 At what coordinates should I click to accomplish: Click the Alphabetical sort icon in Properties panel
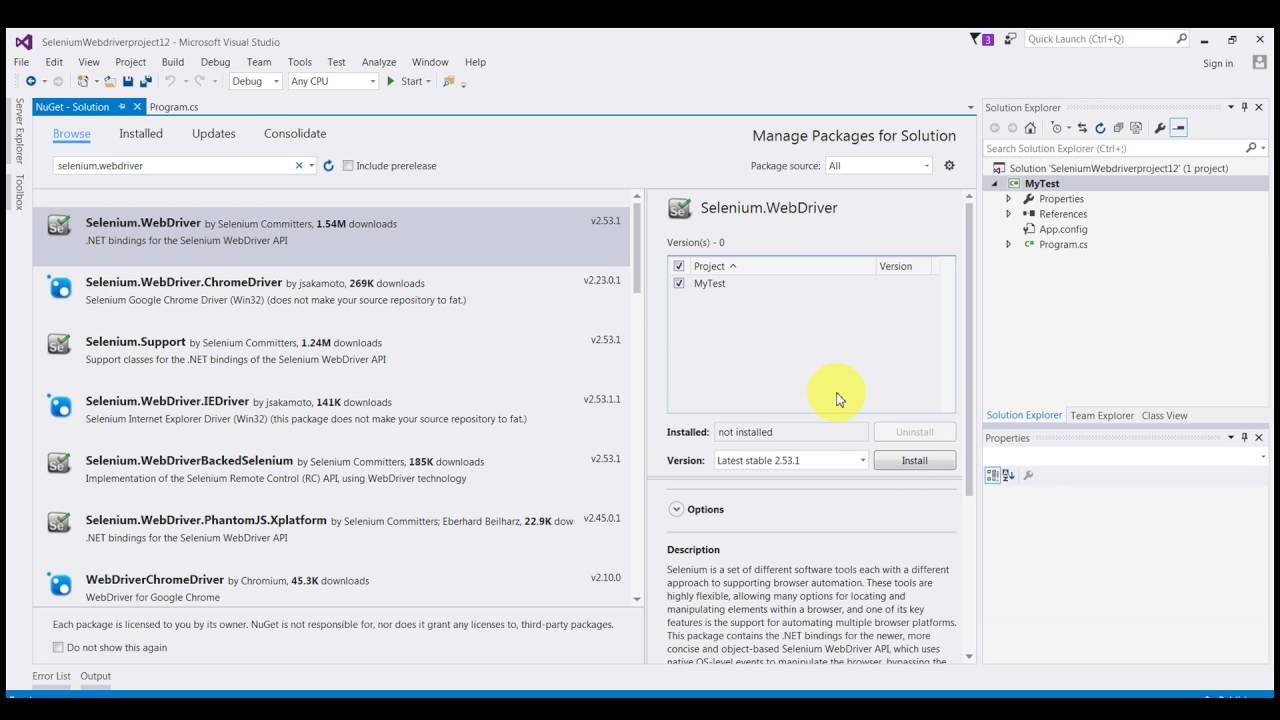pyautogui.click(x=1008, y=475)
